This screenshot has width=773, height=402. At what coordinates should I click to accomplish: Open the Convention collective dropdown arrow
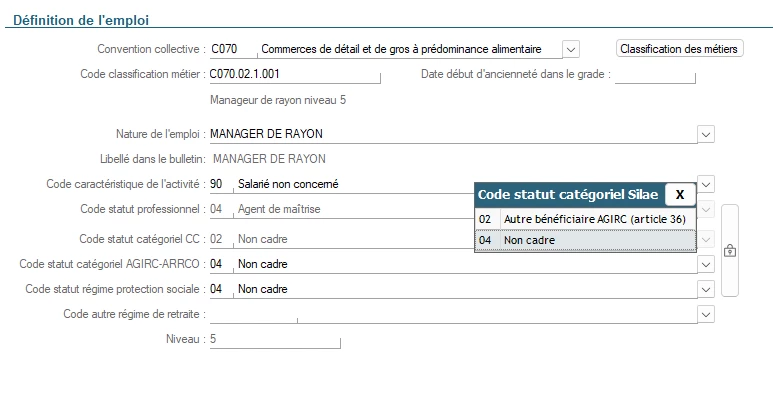(571, 48)
